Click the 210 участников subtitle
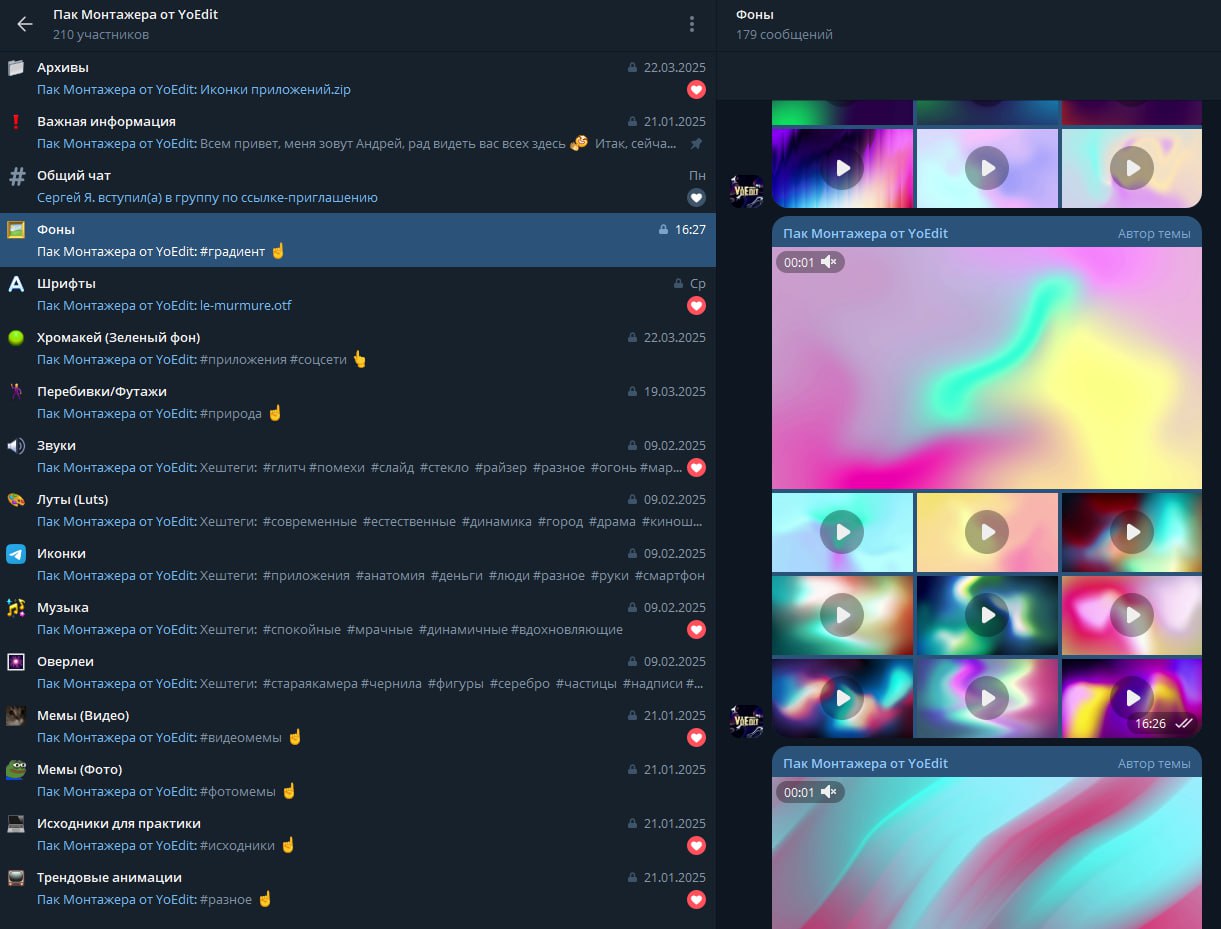Screen dimensions: 1221x929 click(101, 35)
